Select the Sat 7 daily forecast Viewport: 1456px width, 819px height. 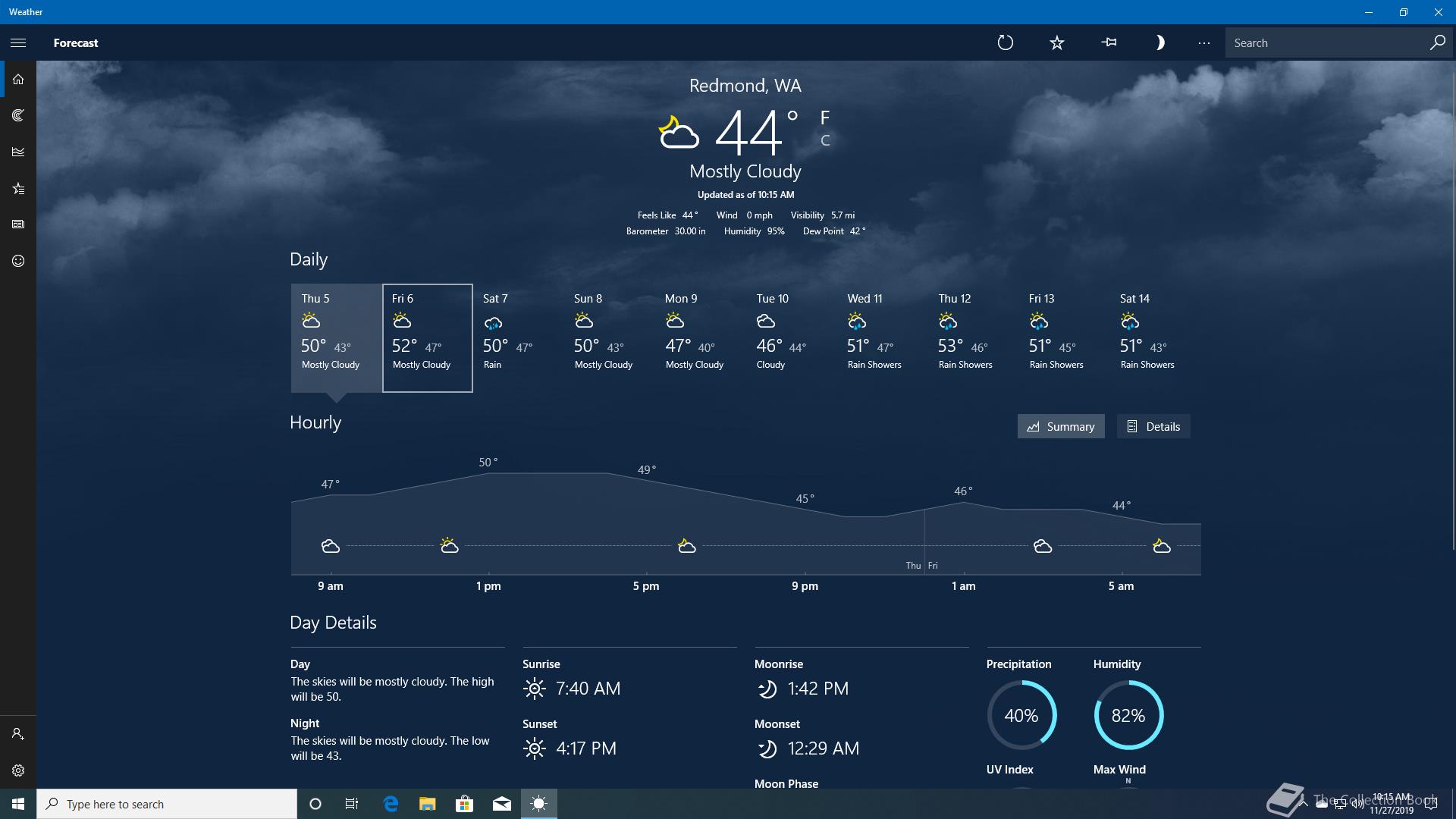518,337
